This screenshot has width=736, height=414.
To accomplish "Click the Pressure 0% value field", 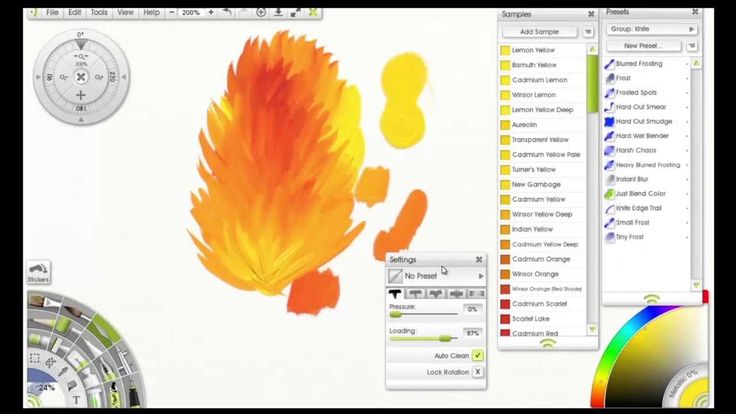I will pyautogui.click(x=472, y=309).
